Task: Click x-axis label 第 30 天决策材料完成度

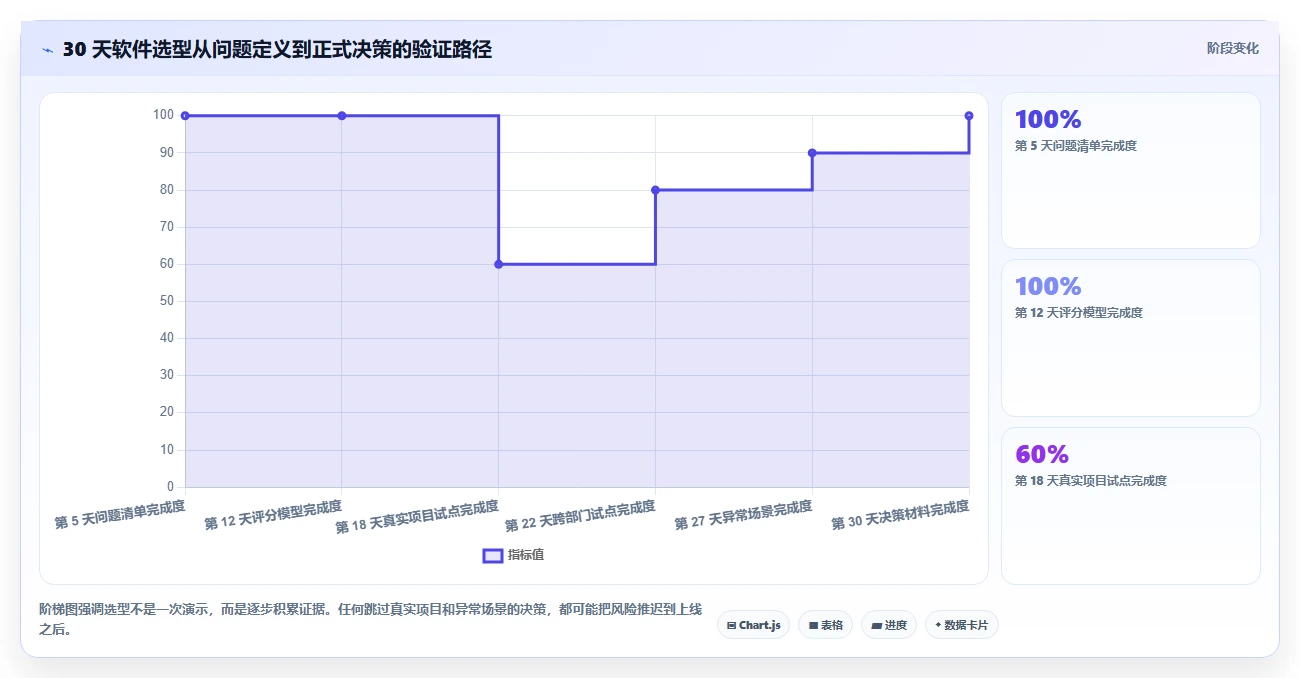Action: [900, 515]
